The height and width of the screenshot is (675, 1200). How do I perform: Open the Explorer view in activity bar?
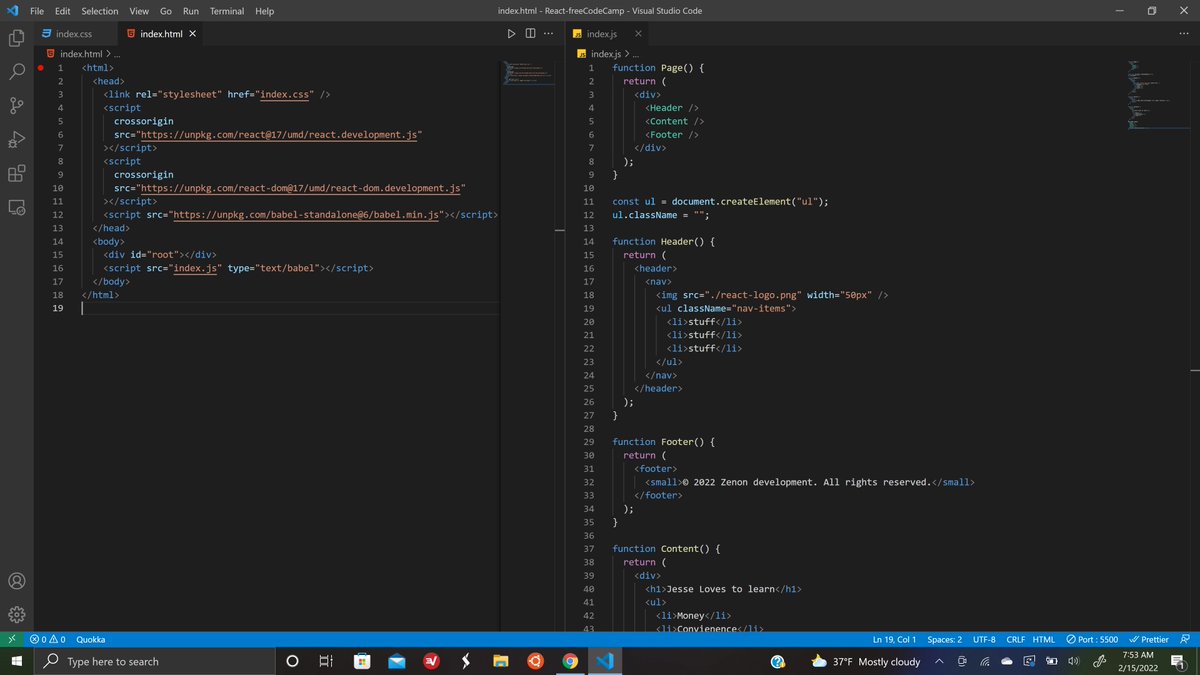(17, 39)
